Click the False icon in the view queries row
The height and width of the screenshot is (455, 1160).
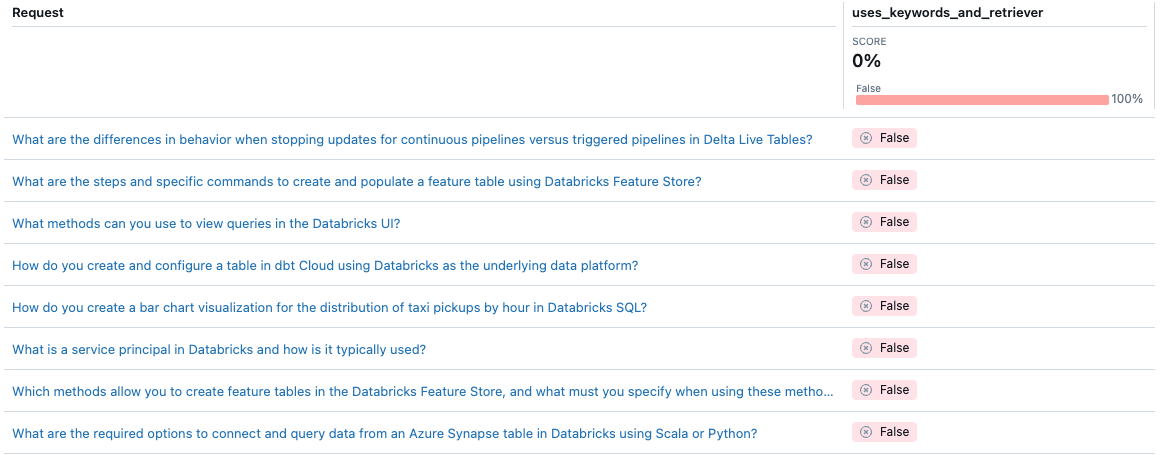(x=866, y=222)
